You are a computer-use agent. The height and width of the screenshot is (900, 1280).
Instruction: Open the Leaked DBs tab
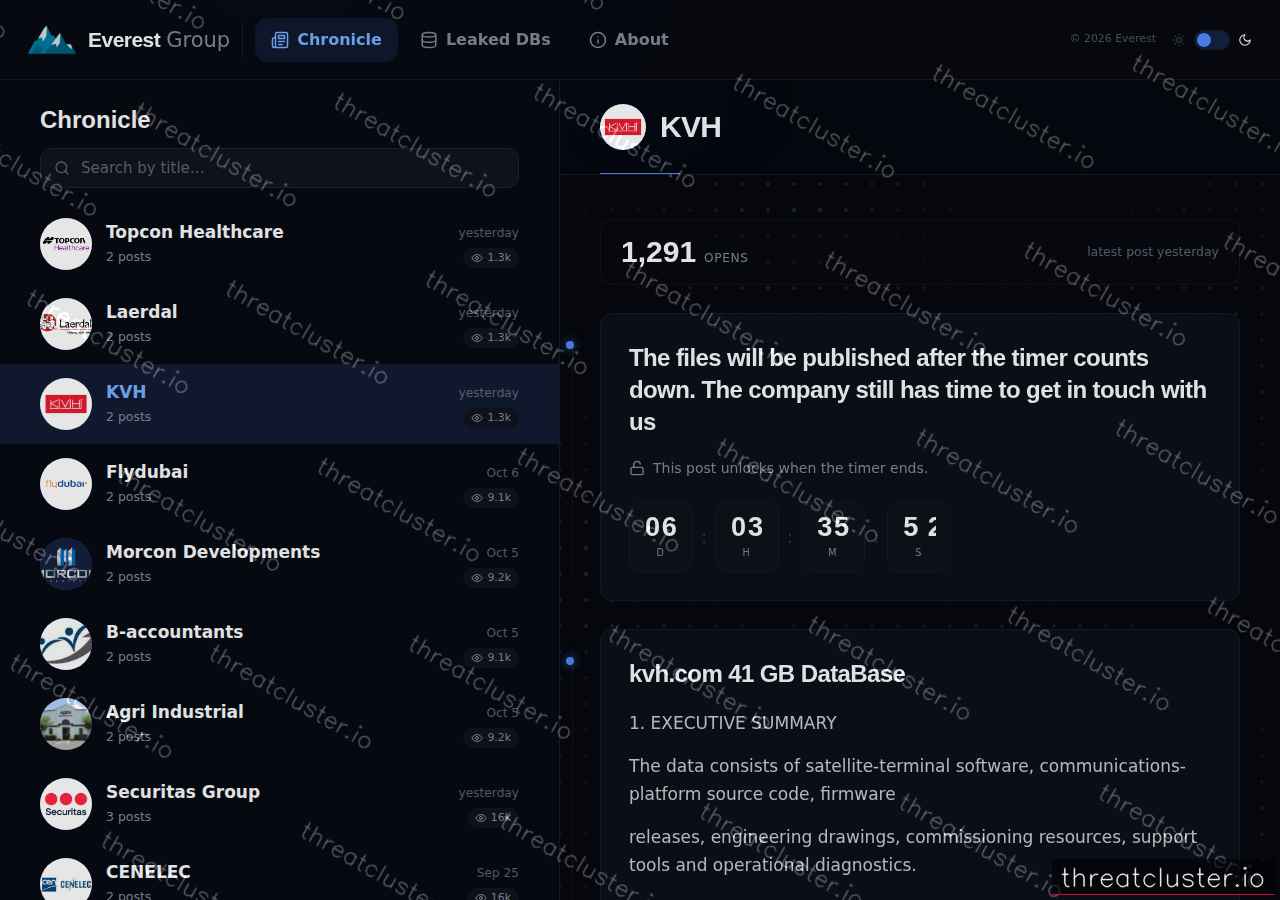[486, 40]
